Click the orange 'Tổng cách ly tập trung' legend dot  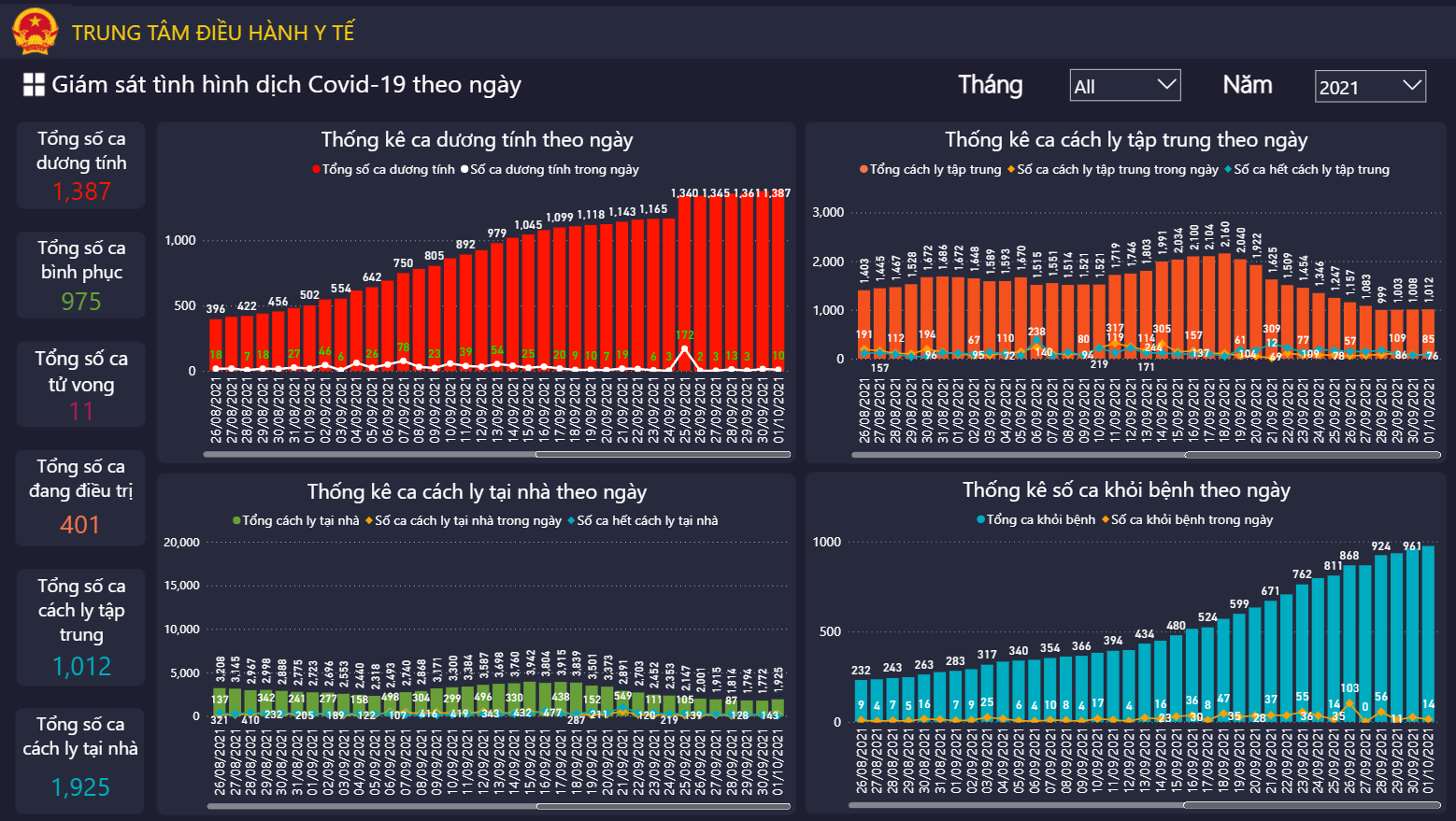coord(864,170)
